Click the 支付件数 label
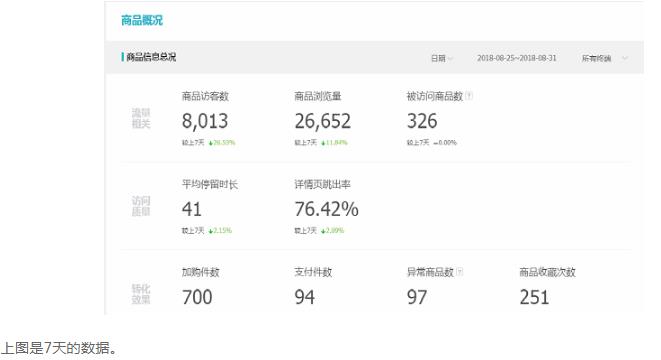This screenshot has height=360, width=661. click(x=313, y=272)
